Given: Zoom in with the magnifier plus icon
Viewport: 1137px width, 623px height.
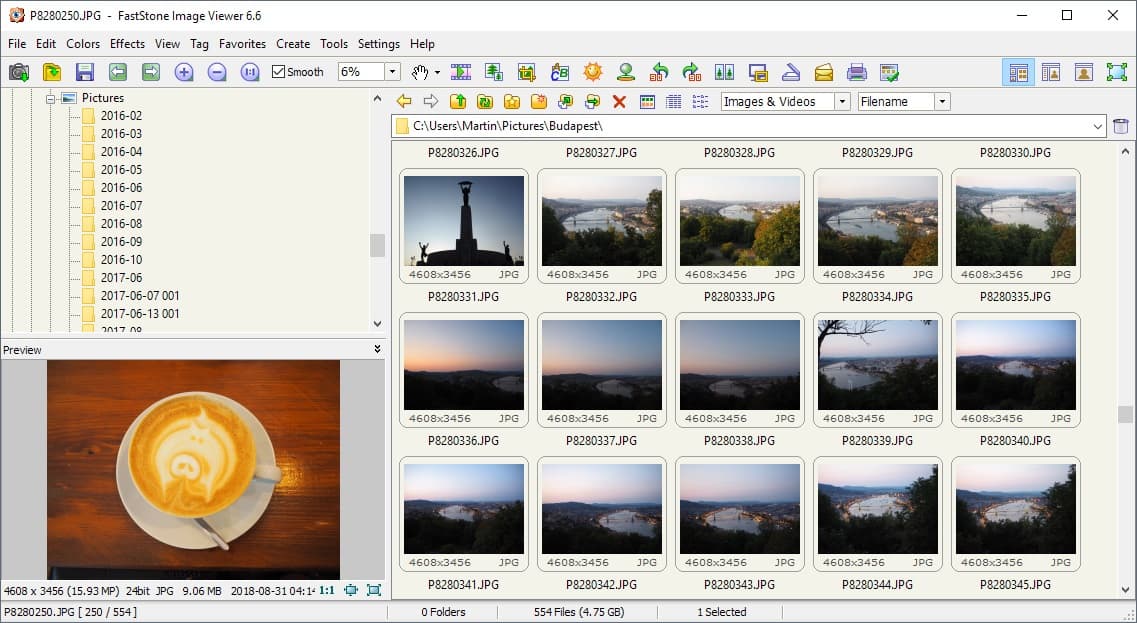Looking at the screenshot, I should (185, 72).
